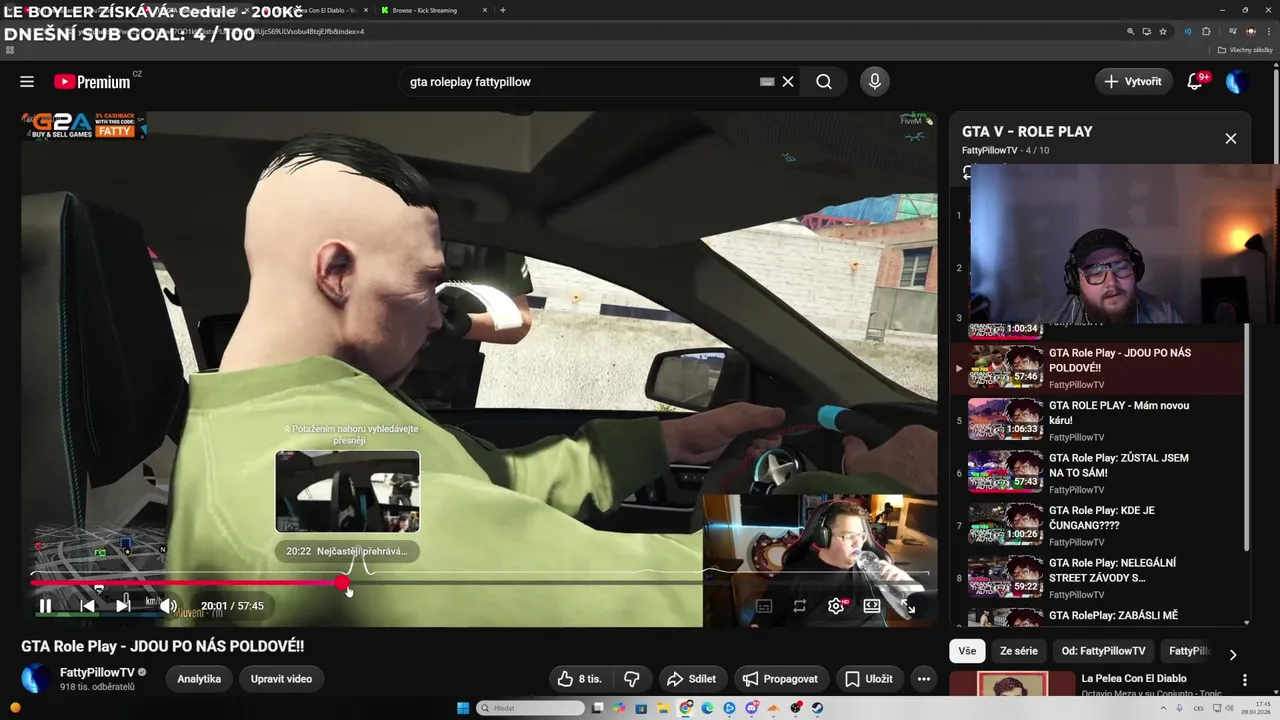
Task: Open a new browser tab
Action: (502, 10)
